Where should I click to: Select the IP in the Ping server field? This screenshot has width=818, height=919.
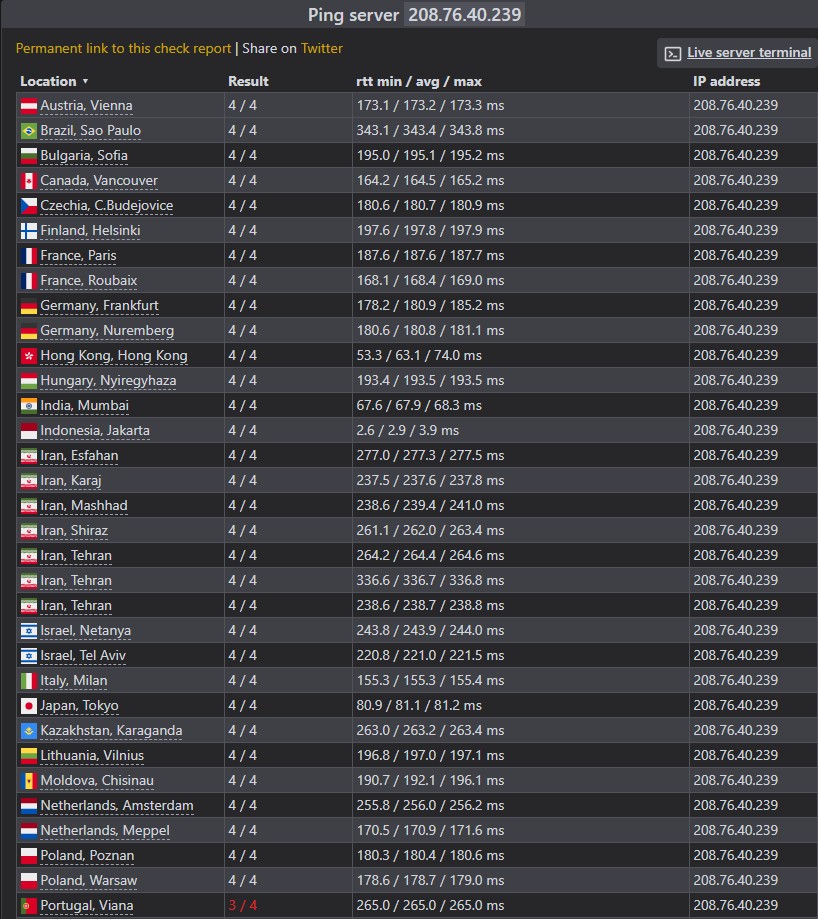(x=464, y=14)
